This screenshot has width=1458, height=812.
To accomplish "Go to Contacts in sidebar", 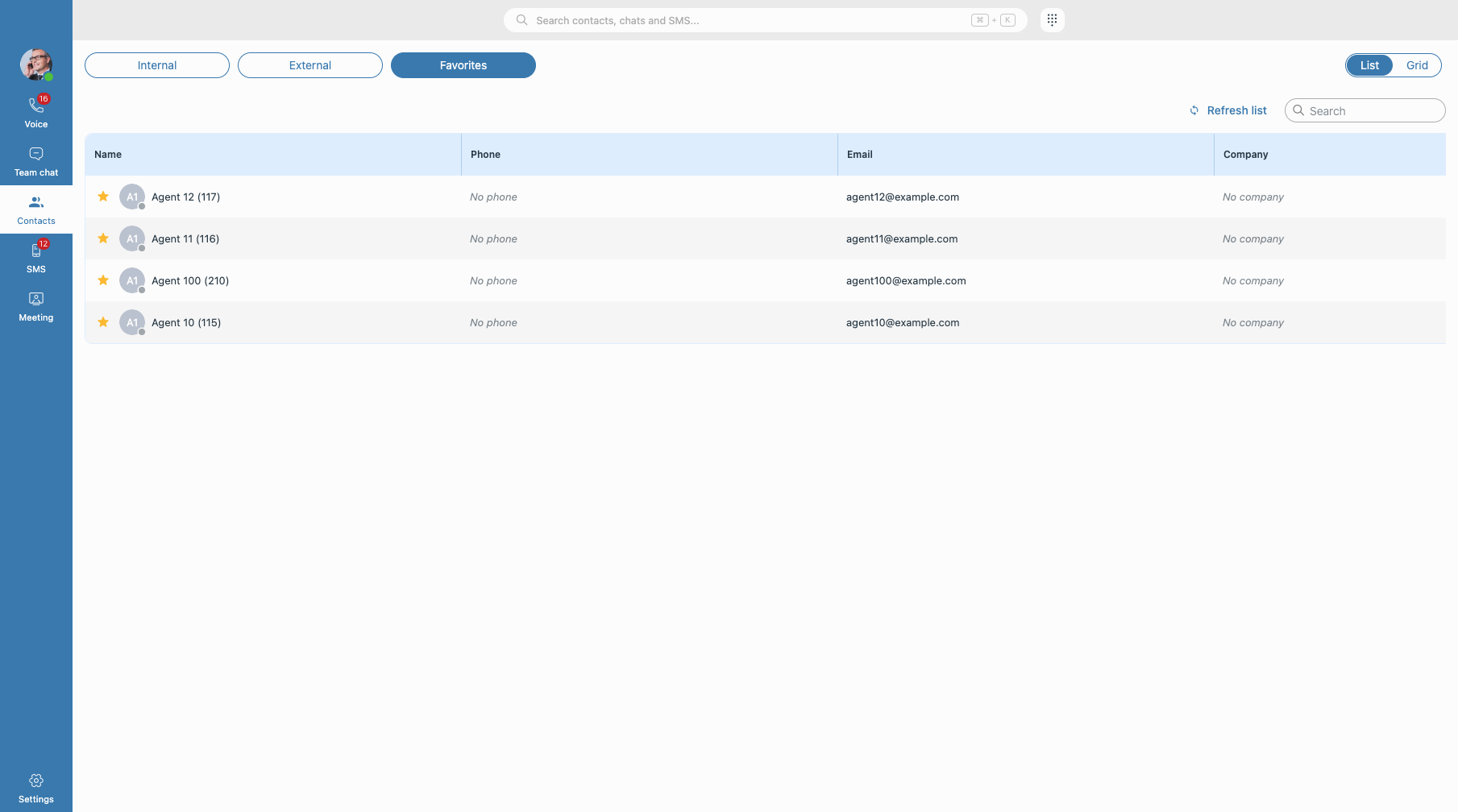I will 36,209.
